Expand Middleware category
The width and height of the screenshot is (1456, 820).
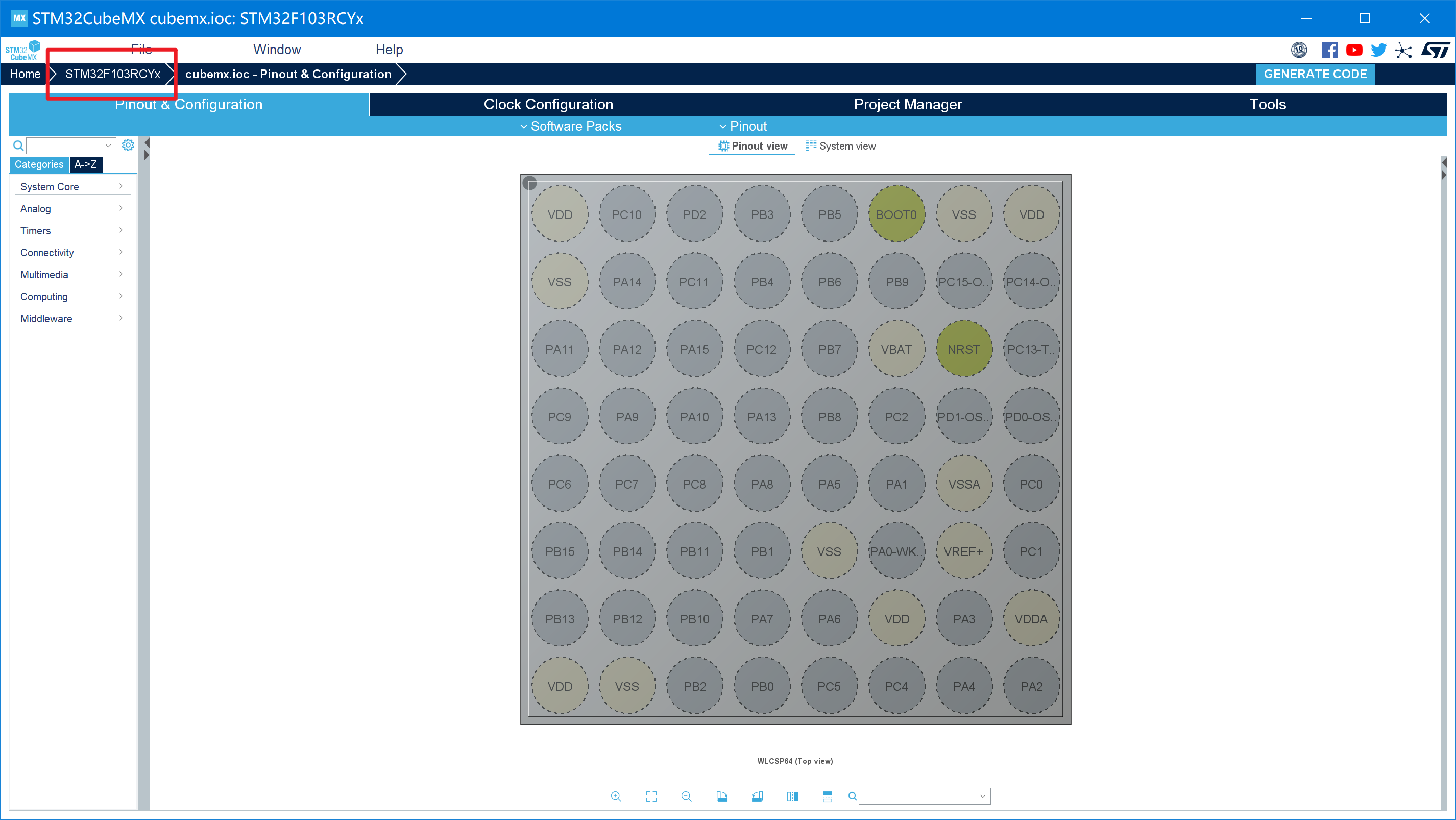pos(72,319)
